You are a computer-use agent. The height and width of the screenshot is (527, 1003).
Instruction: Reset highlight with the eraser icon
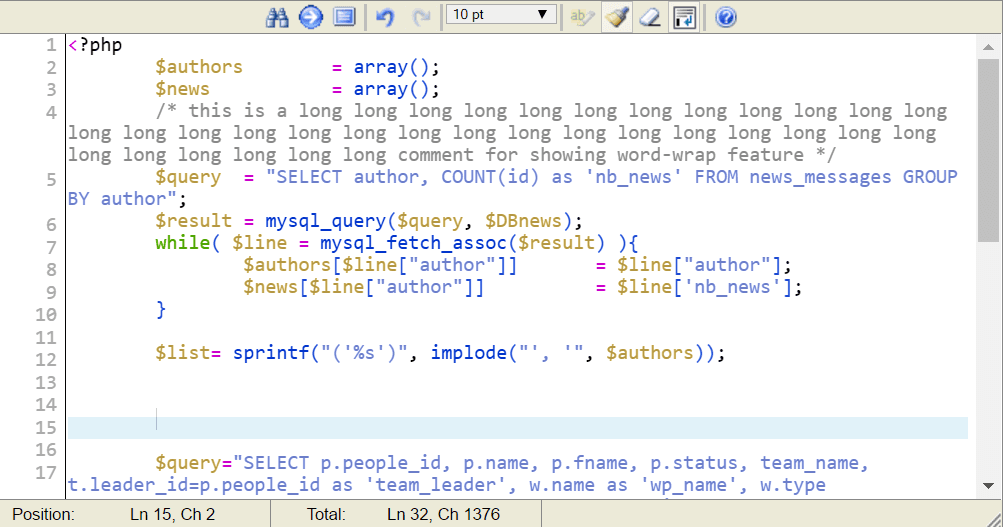[x=651, y=17]
